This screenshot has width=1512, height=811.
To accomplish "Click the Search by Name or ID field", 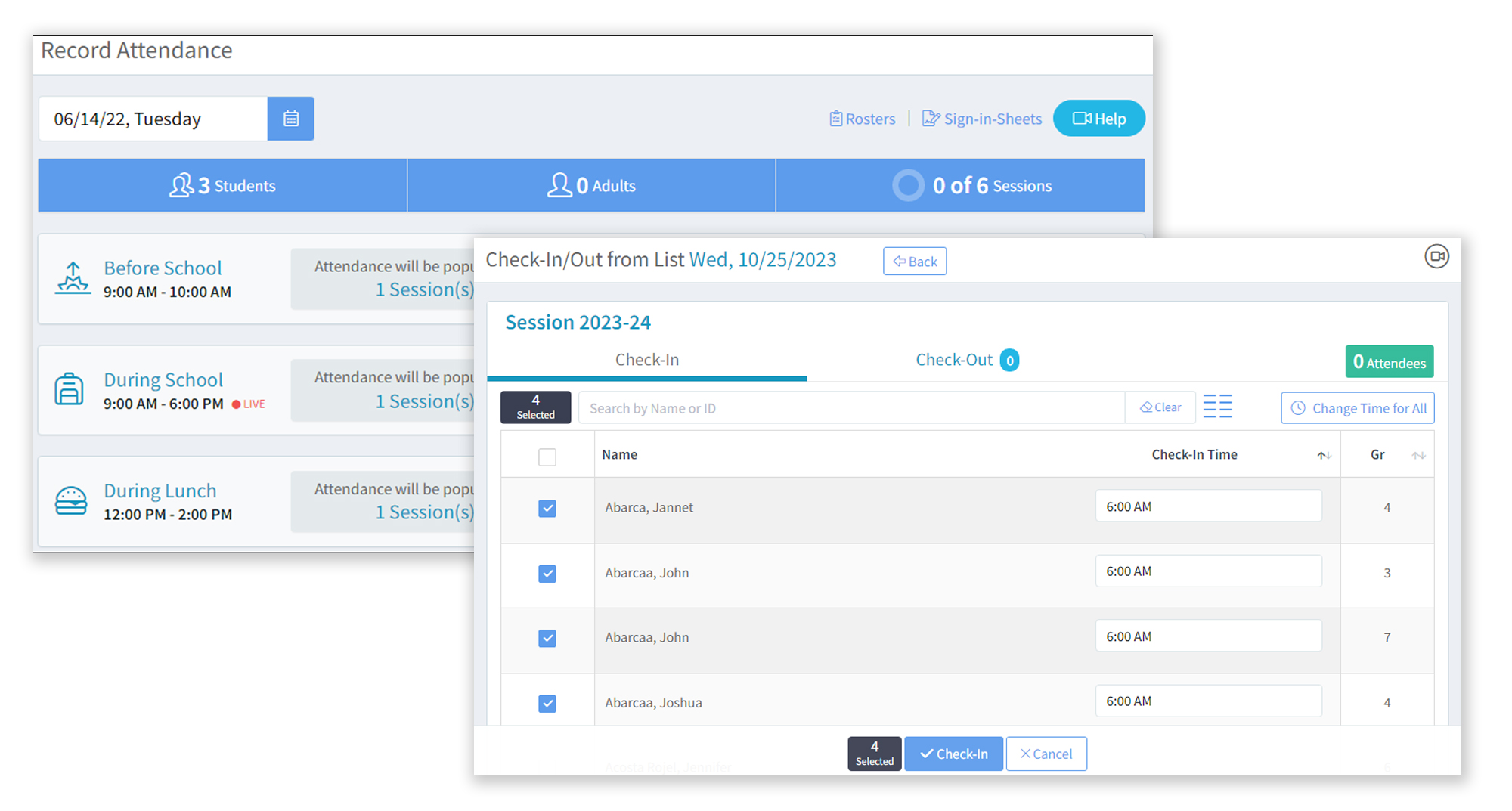I will point(850,408).
